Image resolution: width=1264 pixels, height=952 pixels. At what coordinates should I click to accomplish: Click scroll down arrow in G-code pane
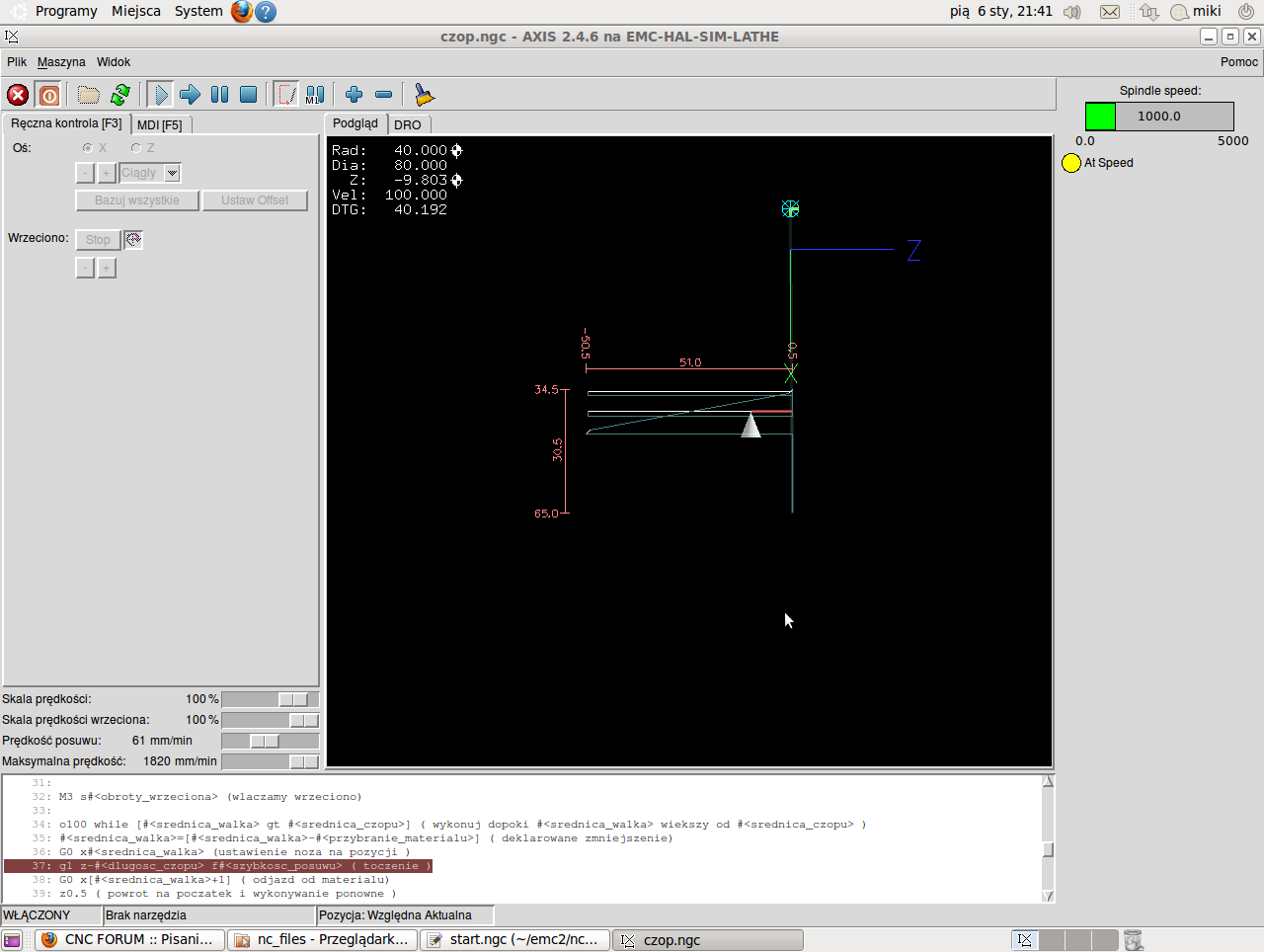pos(1048,896)
